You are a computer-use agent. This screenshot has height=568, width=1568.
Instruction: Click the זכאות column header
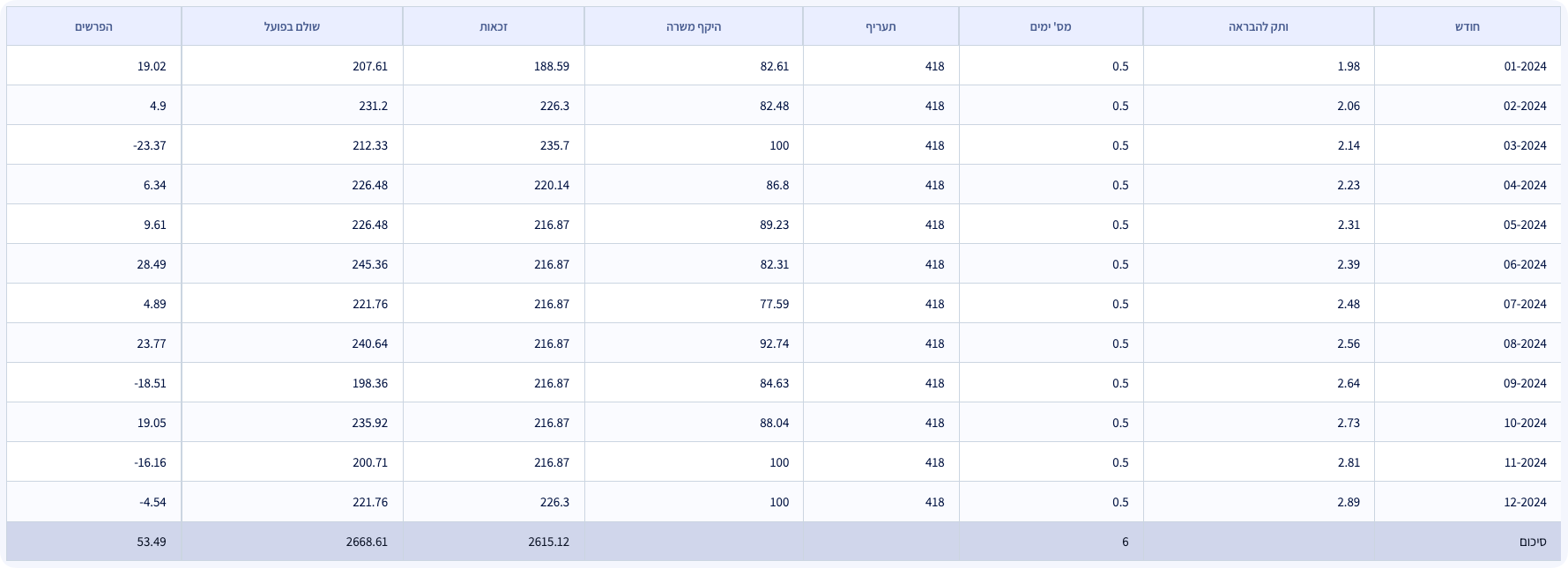494,26
